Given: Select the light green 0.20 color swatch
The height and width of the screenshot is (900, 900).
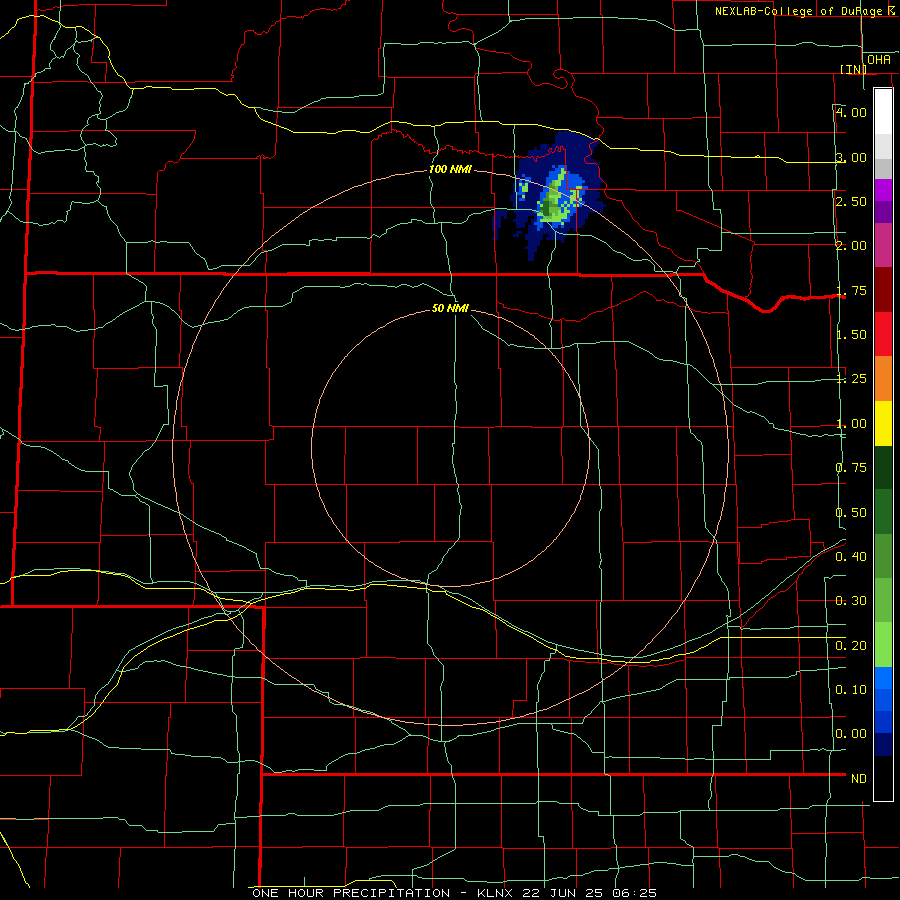Looking at the screenshot, I should [883, 645].
